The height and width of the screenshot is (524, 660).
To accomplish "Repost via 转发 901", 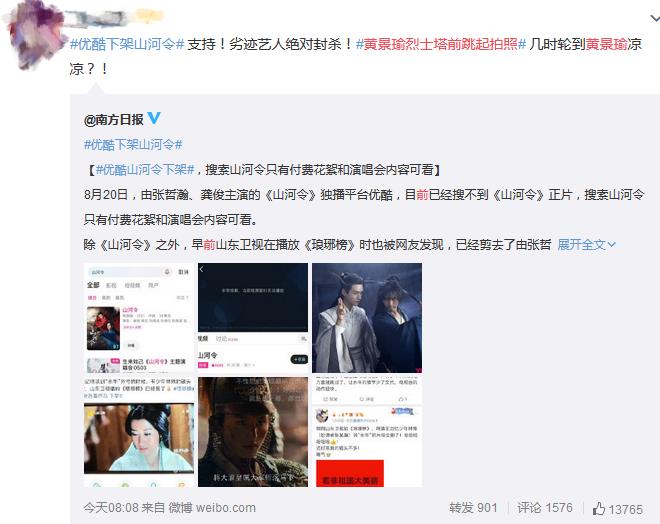I will [473, 508].
